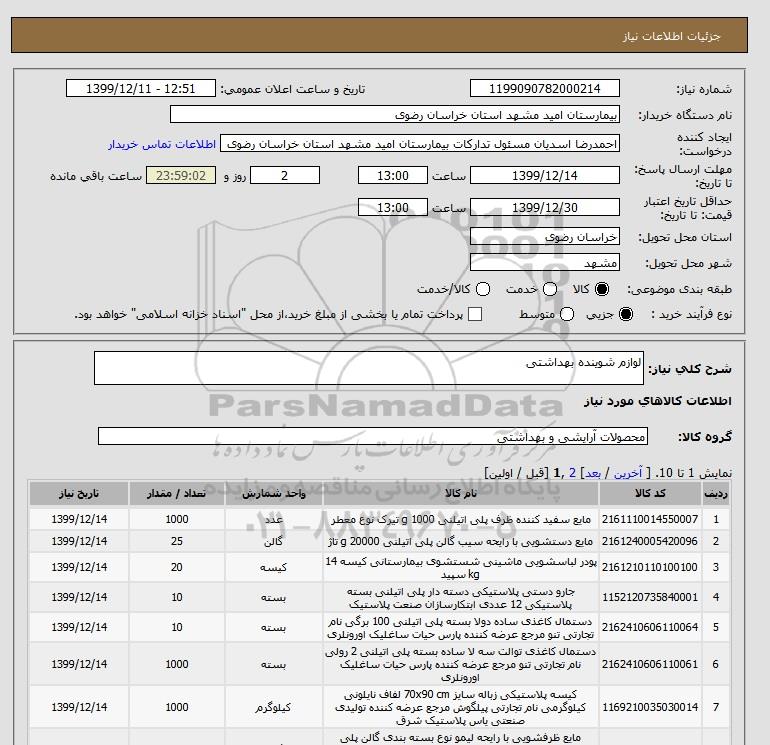Click the 100-sheet tissue item name in row 5
770x745 pixels.
pos(461,628)
